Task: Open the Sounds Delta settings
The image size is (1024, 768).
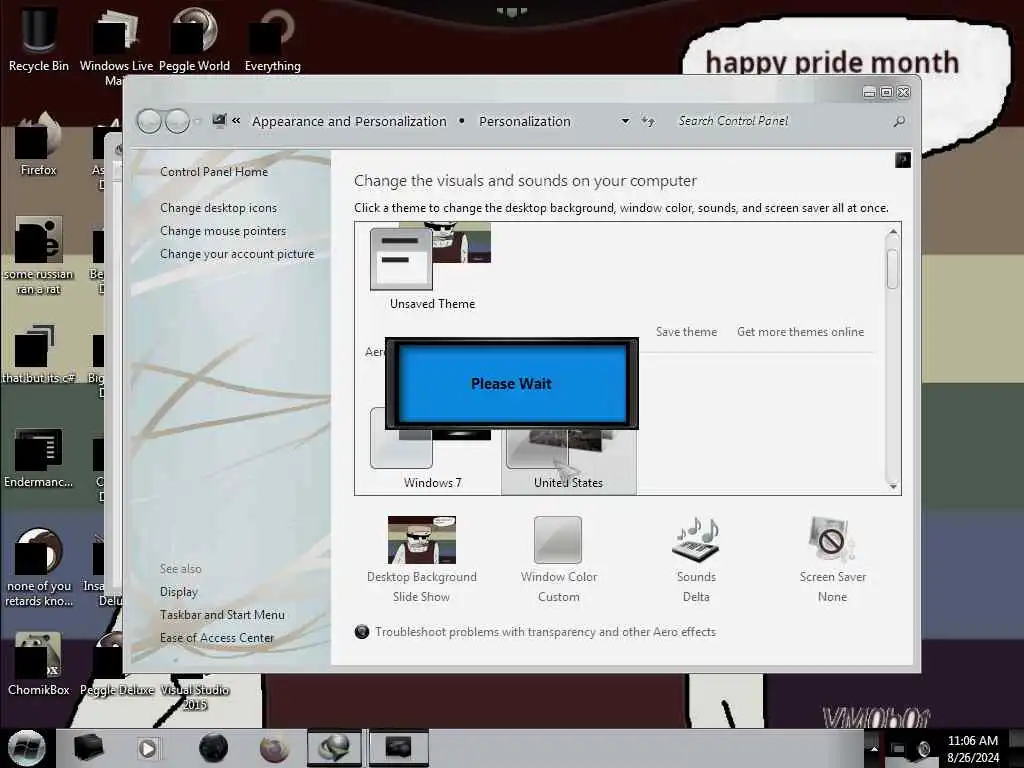Action: [696, 559]
